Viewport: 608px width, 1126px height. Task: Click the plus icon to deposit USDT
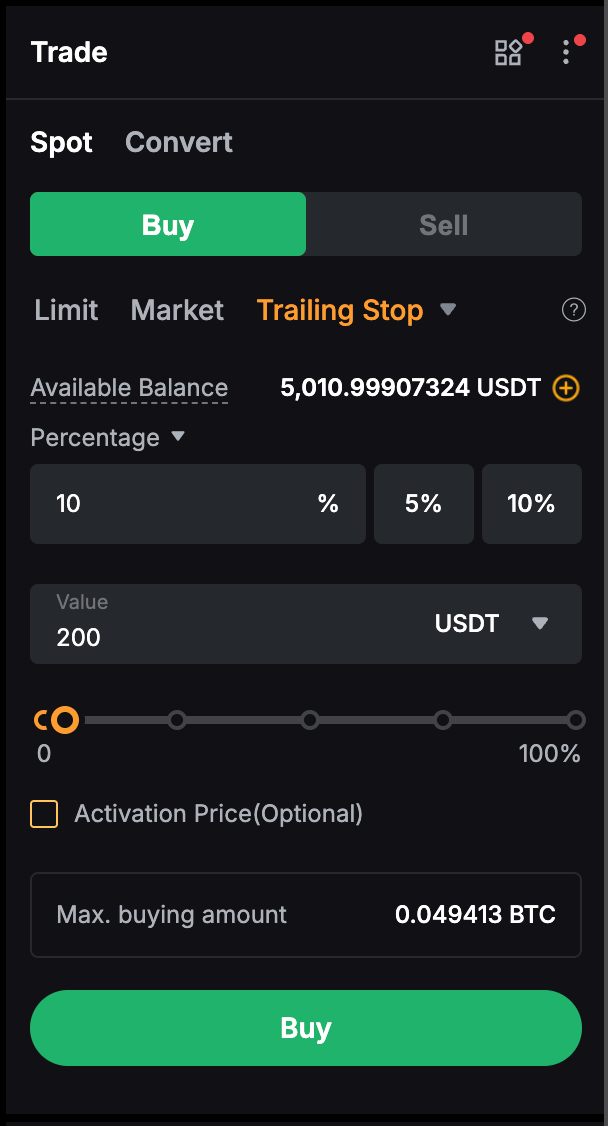click(566, 388)
